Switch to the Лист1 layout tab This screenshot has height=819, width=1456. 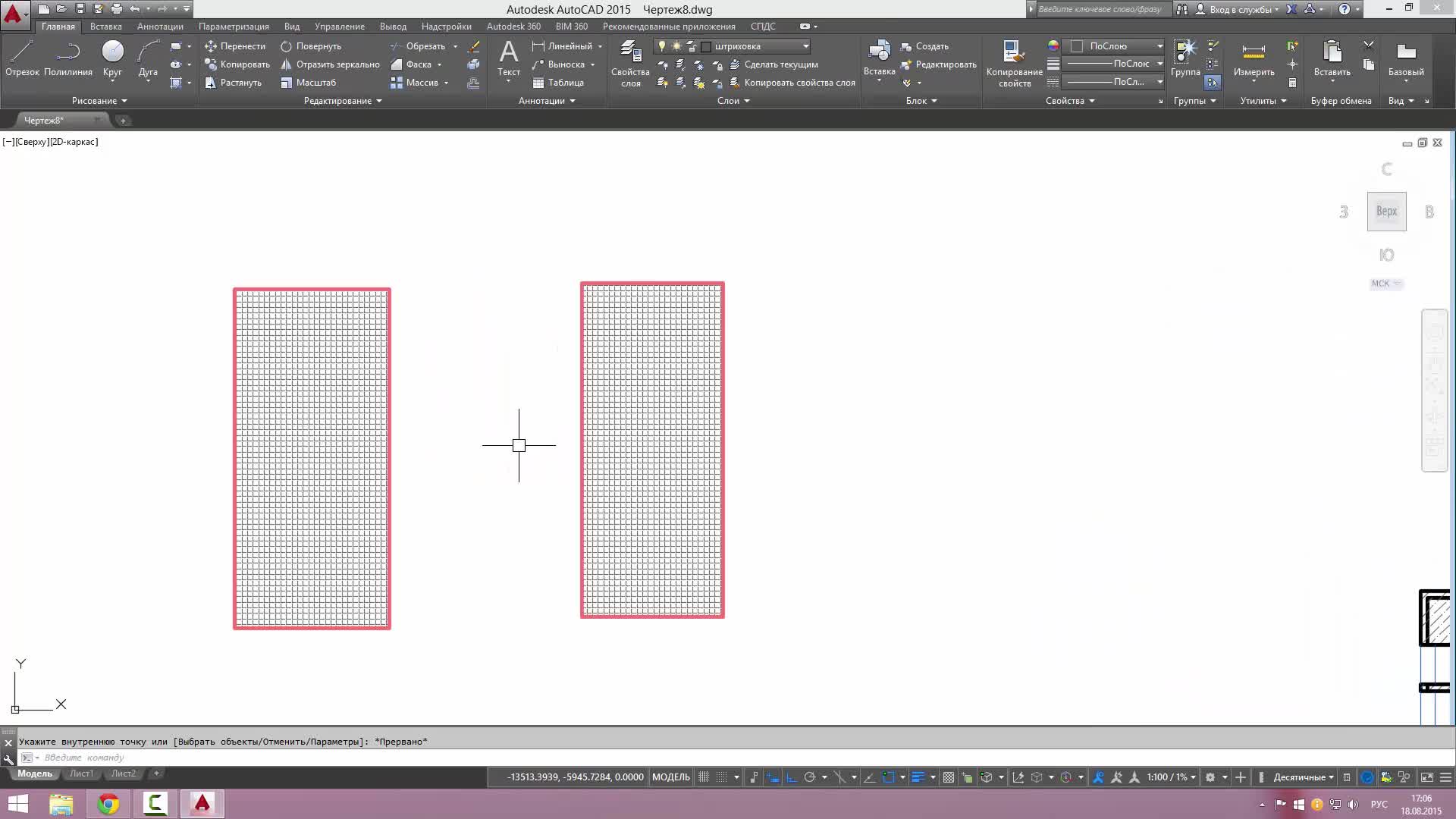pyautogui.click(x=81, y=774)
